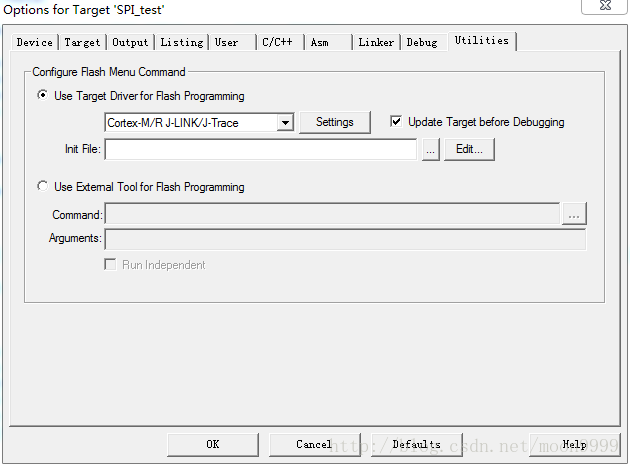Open Help for this dialog

[x=575, y=444]
